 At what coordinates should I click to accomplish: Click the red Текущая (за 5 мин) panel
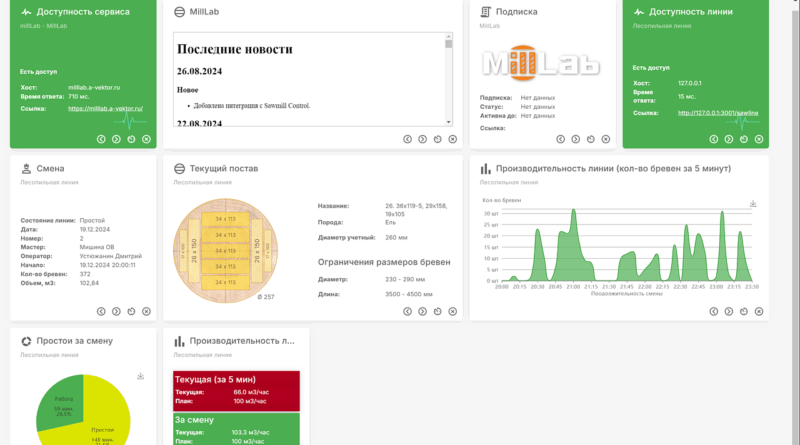coord(236,391)
